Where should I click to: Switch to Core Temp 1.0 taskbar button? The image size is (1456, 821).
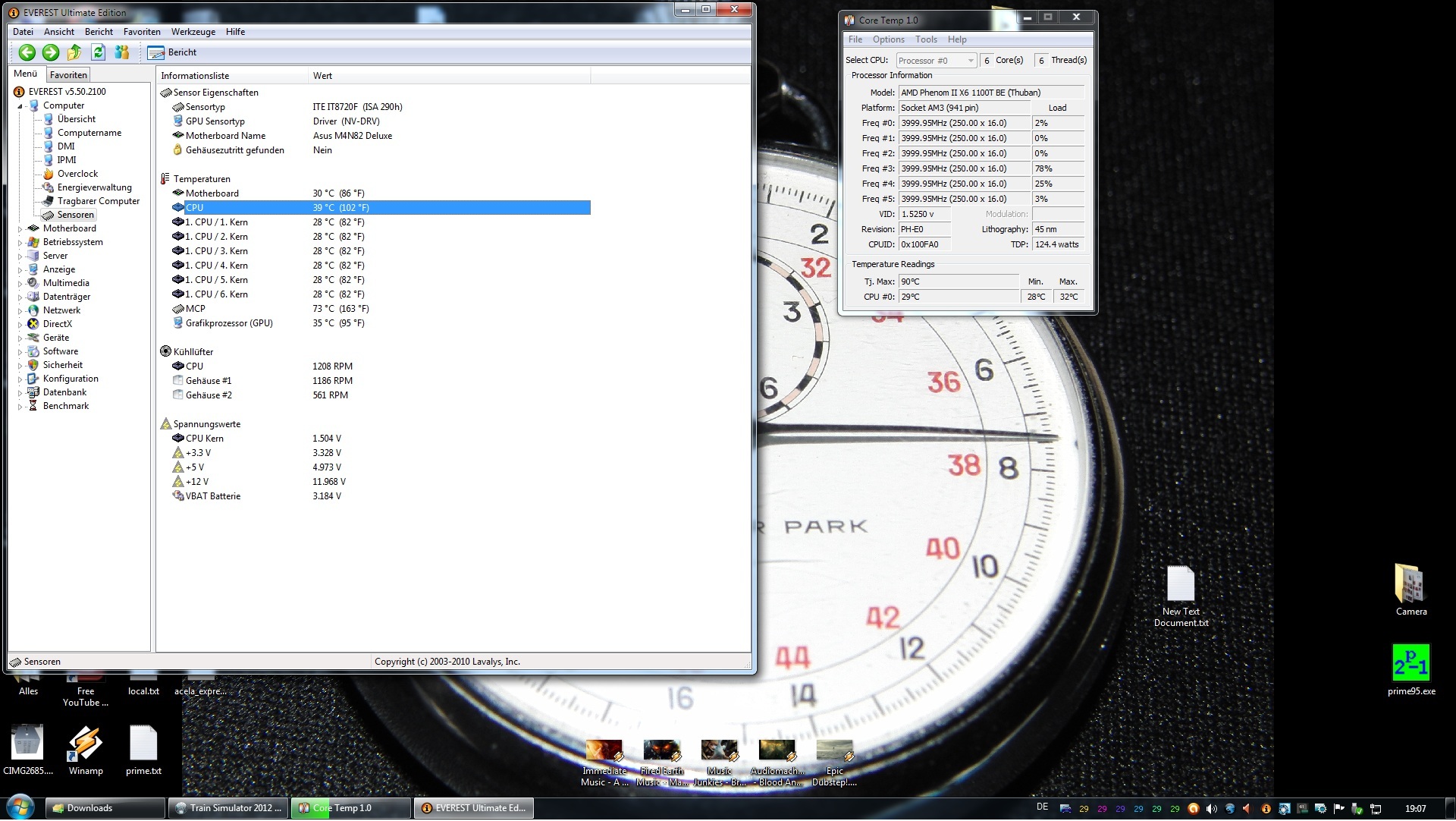pyautogui.click(x=351, y=809)
